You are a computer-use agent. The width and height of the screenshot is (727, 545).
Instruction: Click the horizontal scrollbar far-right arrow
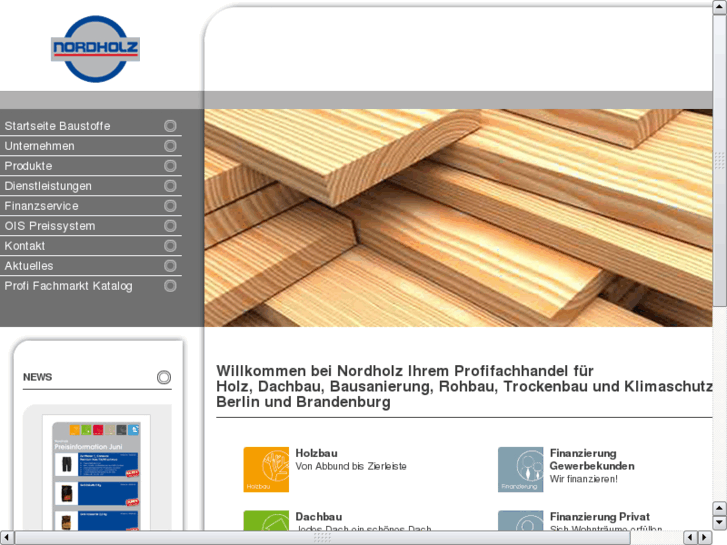[705, 538]
